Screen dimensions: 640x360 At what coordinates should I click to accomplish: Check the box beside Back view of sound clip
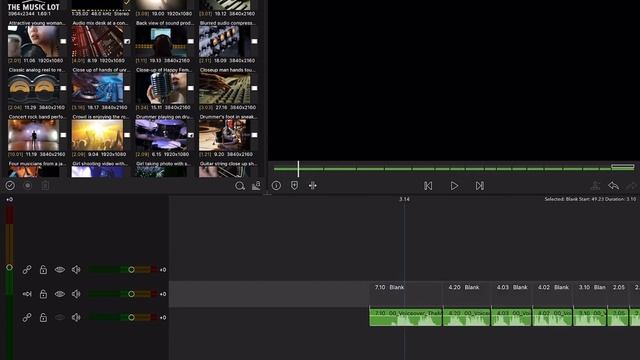pyautogui.click(x=191, y=41)
